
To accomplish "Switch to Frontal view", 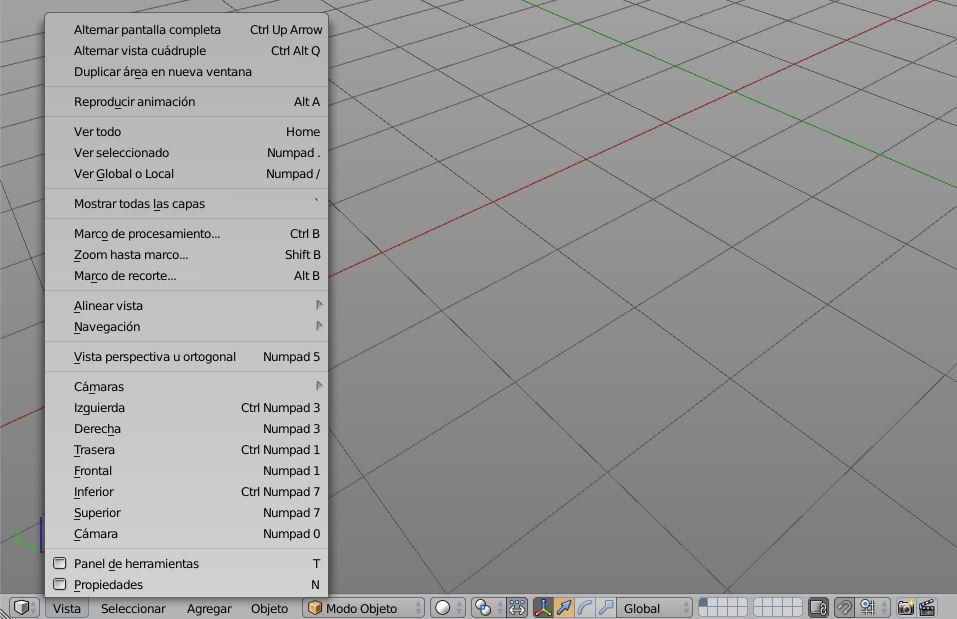I will (x=187, y=471).
